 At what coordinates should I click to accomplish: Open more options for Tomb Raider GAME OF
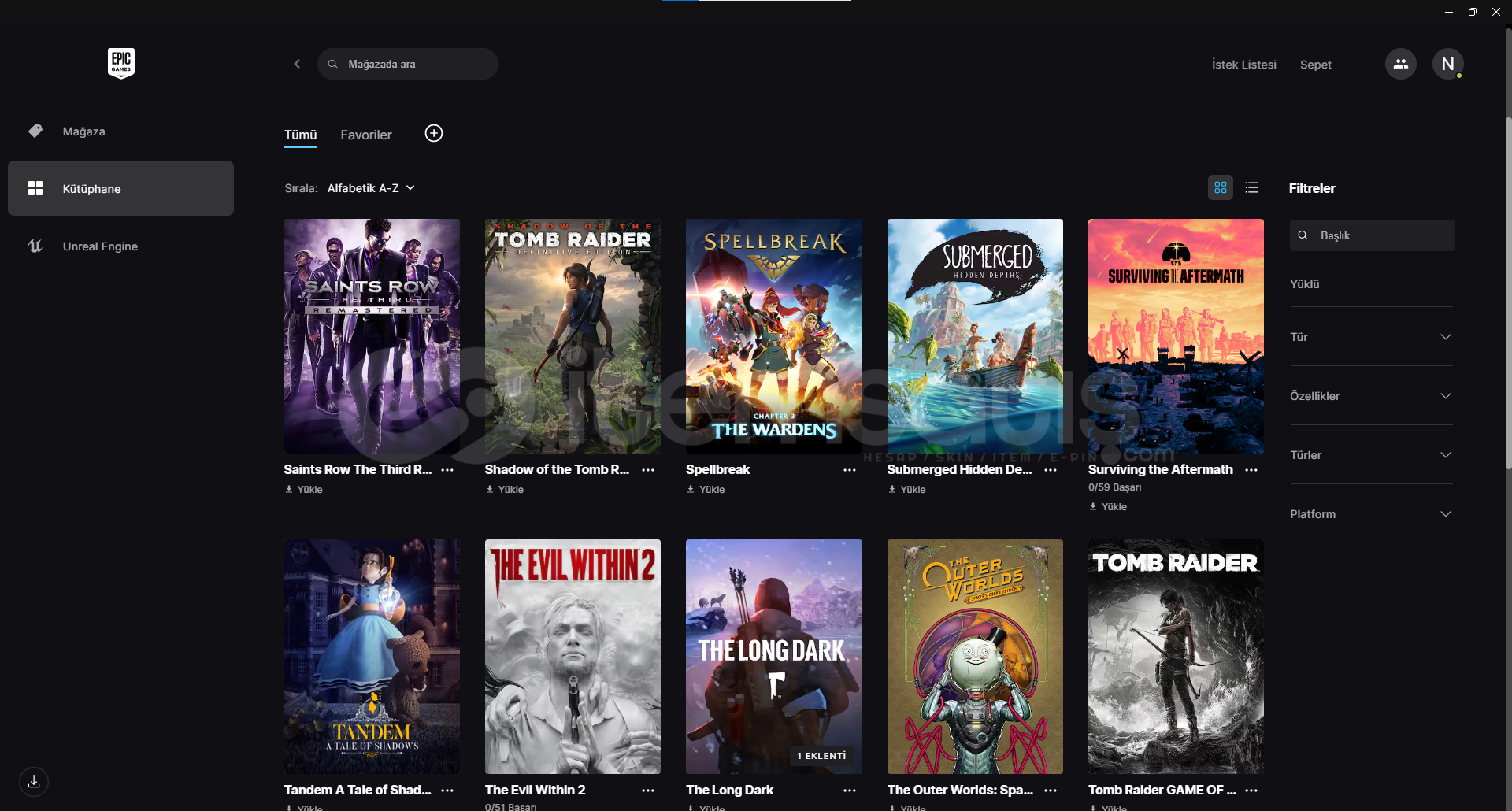1251,791
